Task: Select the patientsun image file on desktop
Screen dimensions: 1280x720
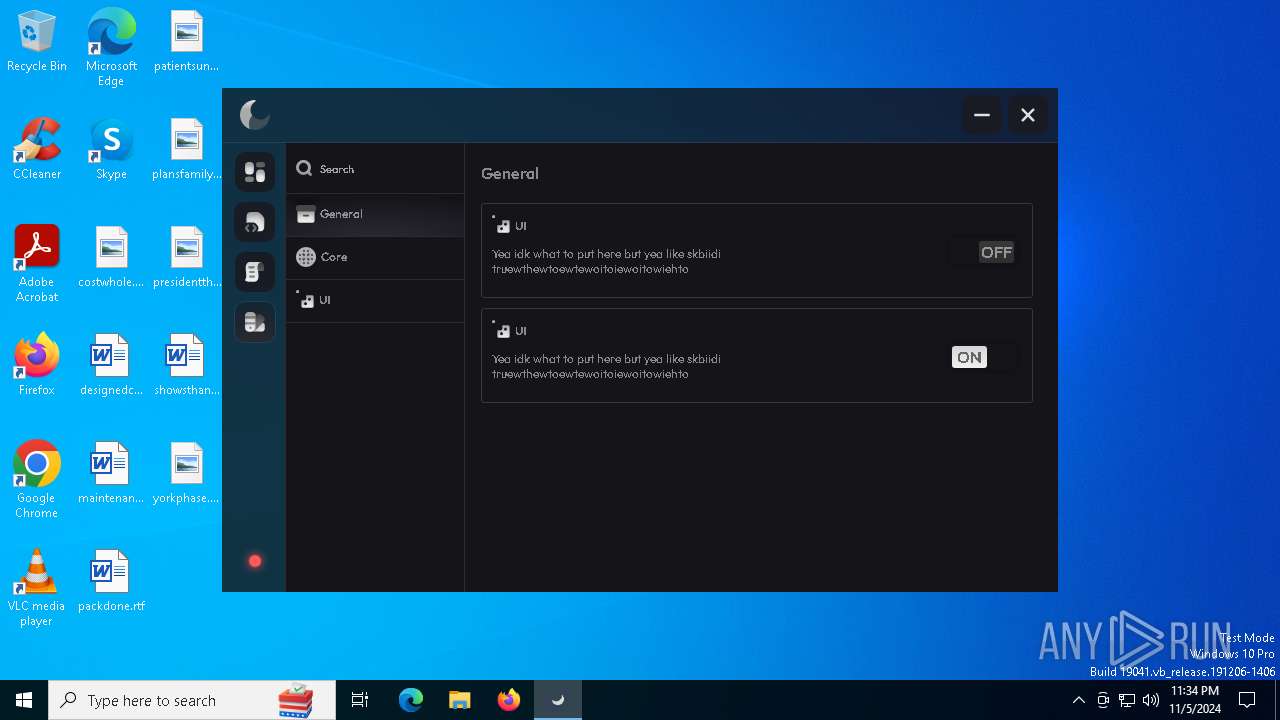Action: tap(186, 42)
